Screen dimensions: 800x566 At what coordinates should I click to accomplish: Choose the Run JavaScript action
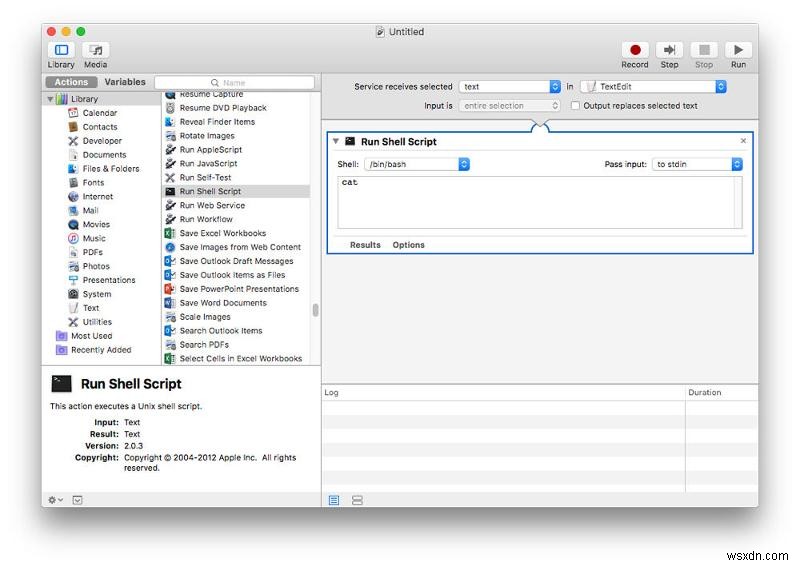pos(208,163)
